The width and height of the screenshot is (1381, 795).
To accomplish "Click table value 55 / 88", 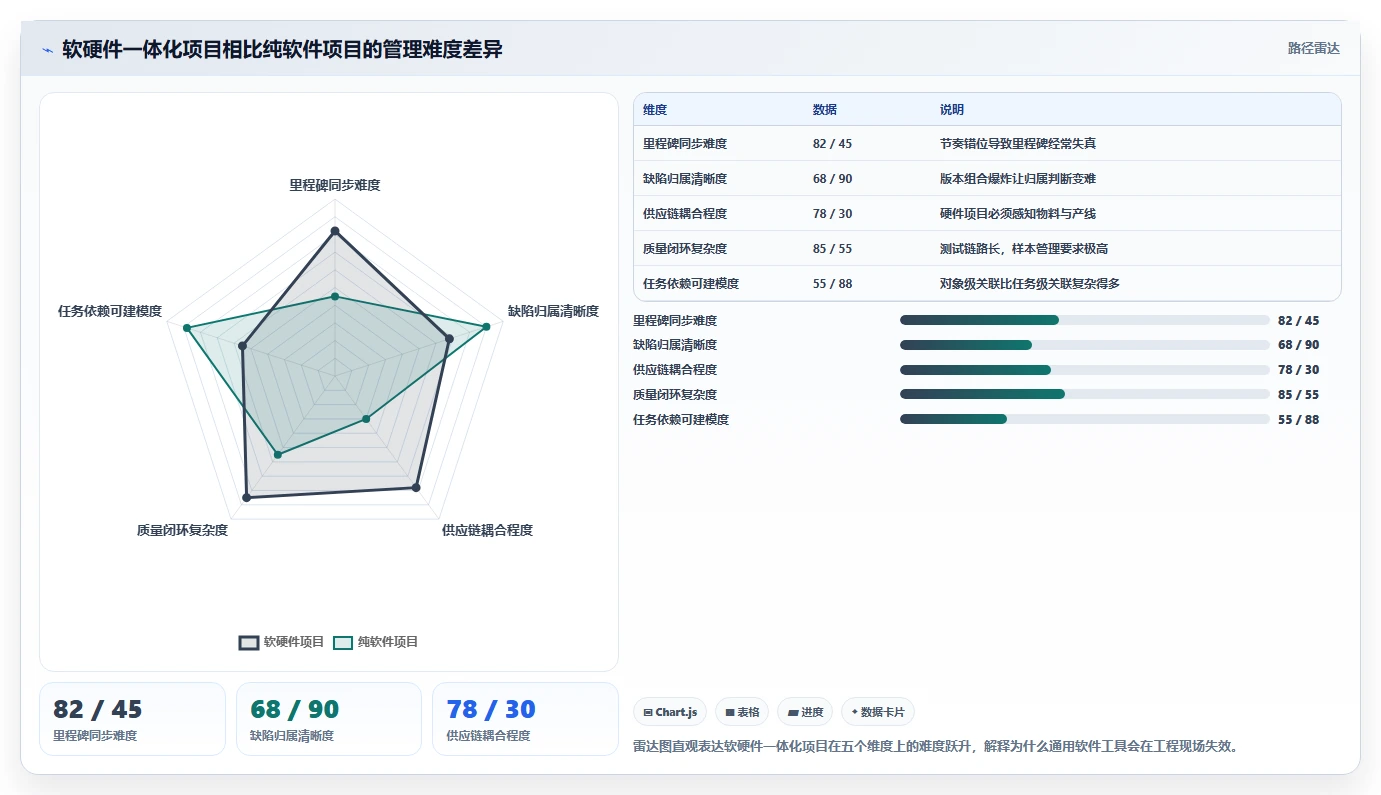I will (832, 284).
